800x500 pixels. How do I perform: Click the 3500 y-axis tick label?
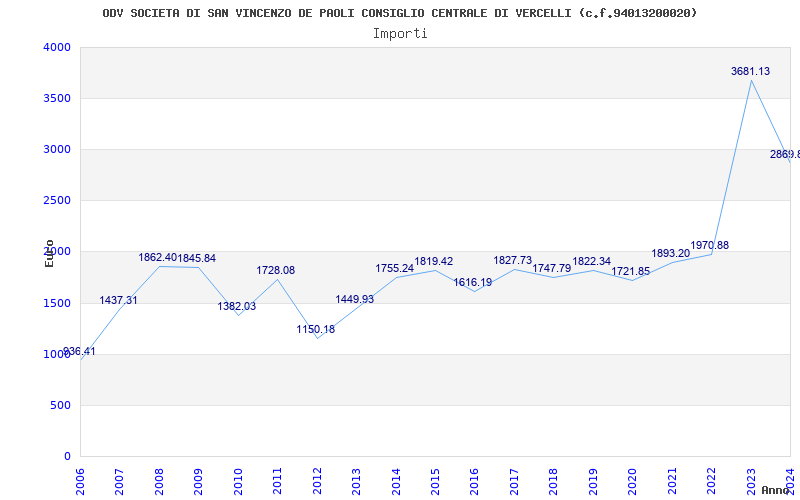pyautogui.click(x=57, y=98)
